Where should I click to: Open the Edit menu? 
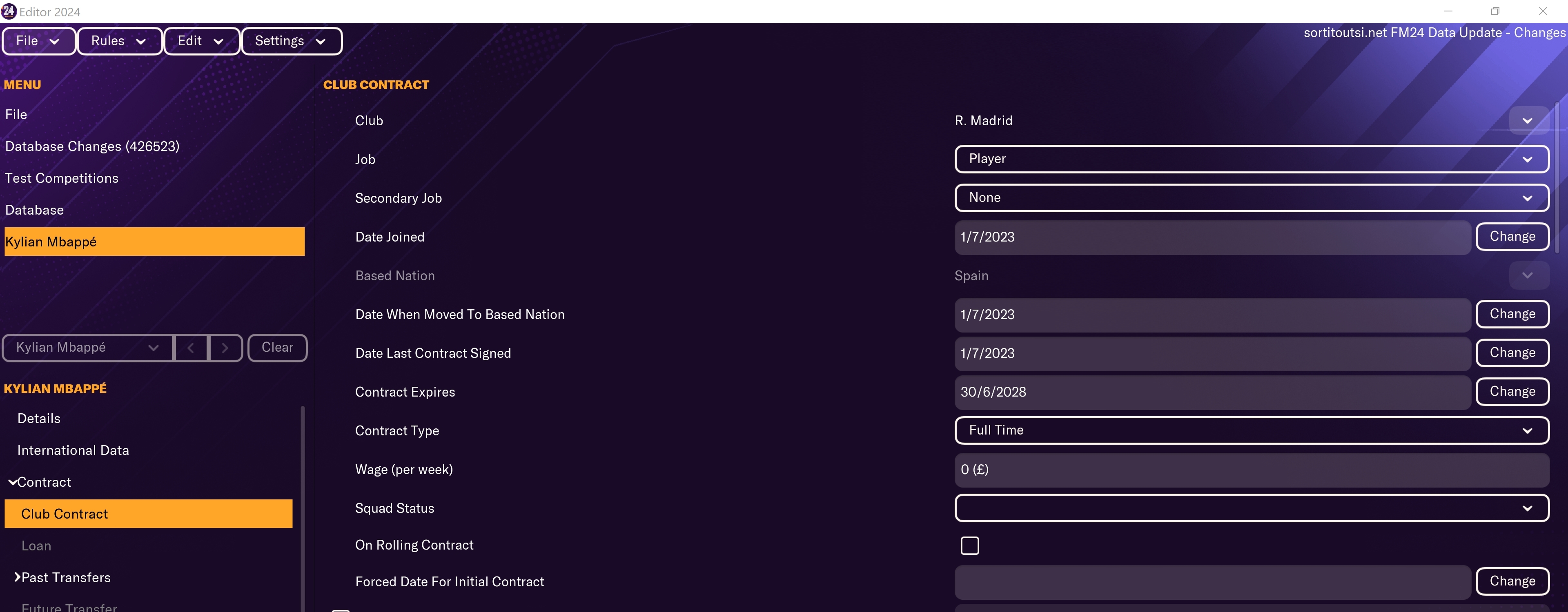click(201, 41)
